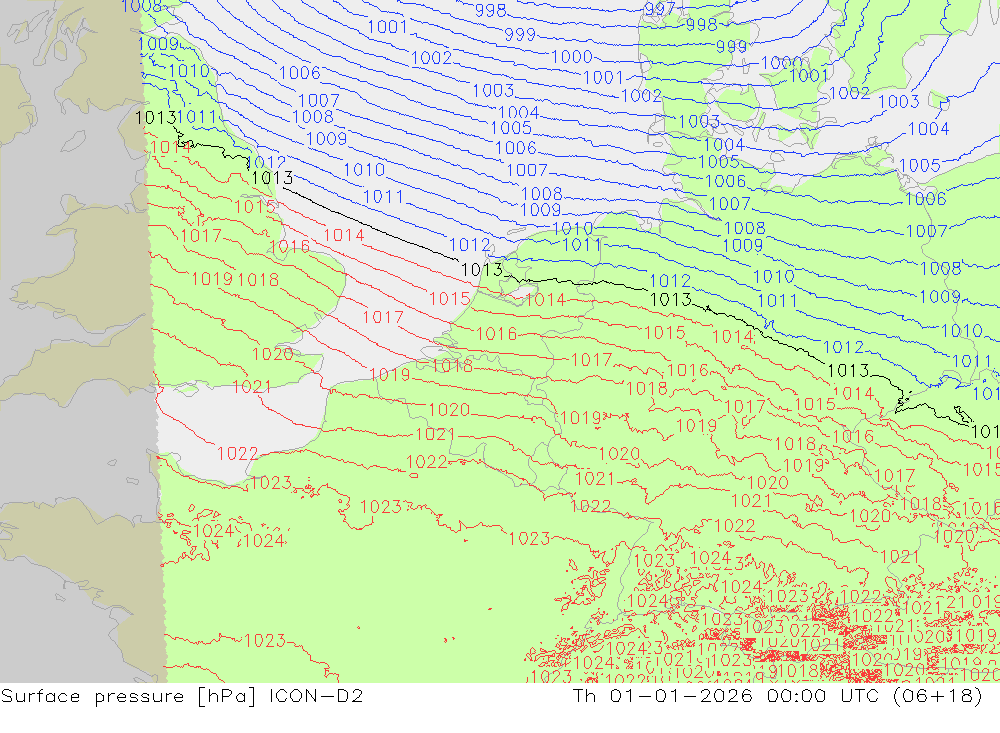Click the red '1017' label over the North Sea

[383, 317]
